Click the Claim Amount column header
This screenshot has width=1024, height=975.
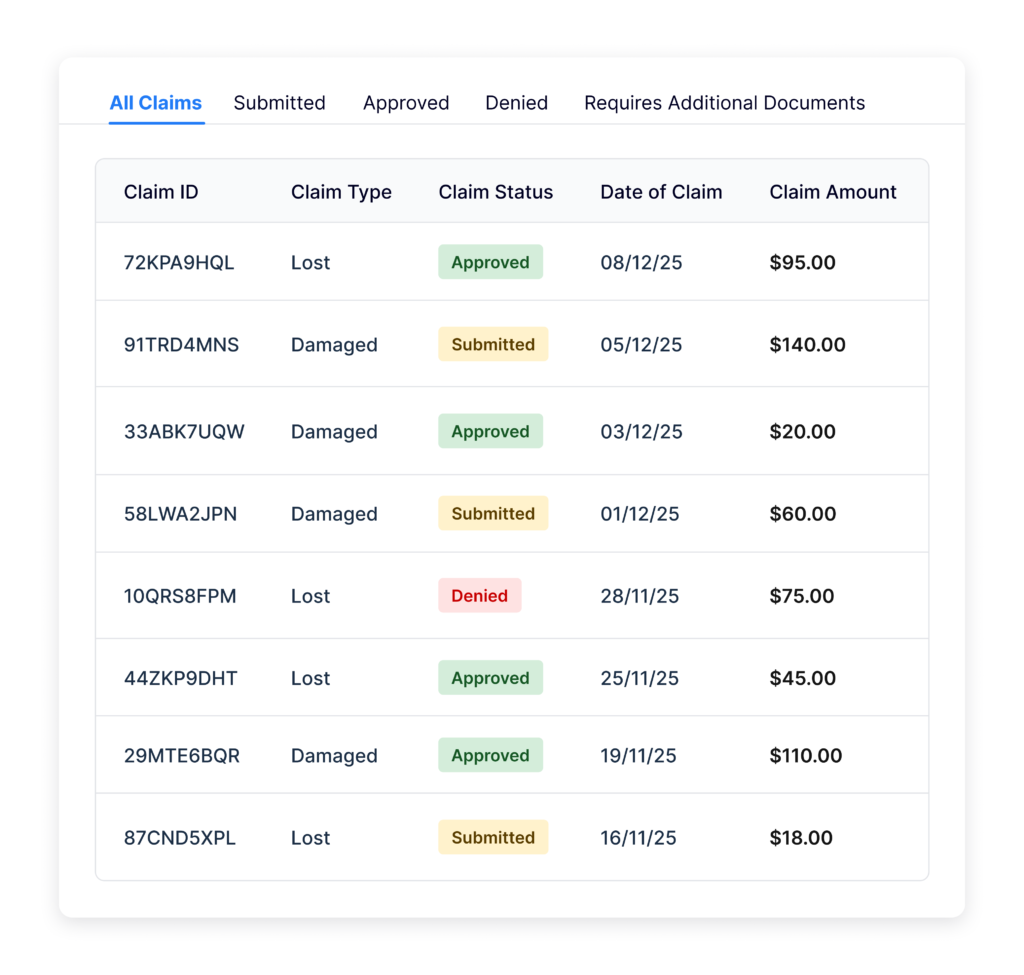[x=833, y=192]
